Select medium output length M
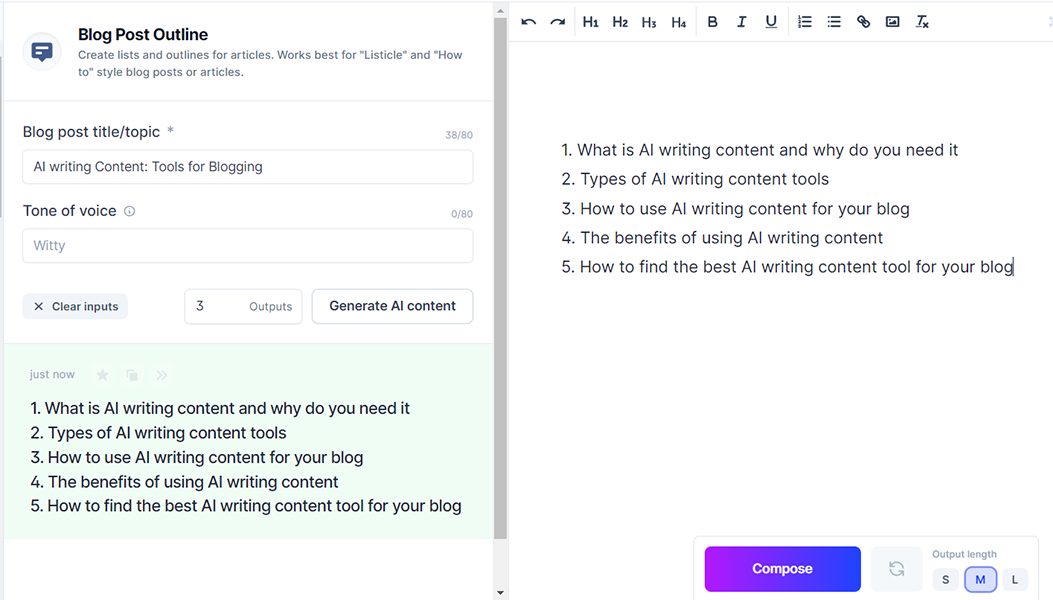 pyautogui.click(x=980, y=580)
